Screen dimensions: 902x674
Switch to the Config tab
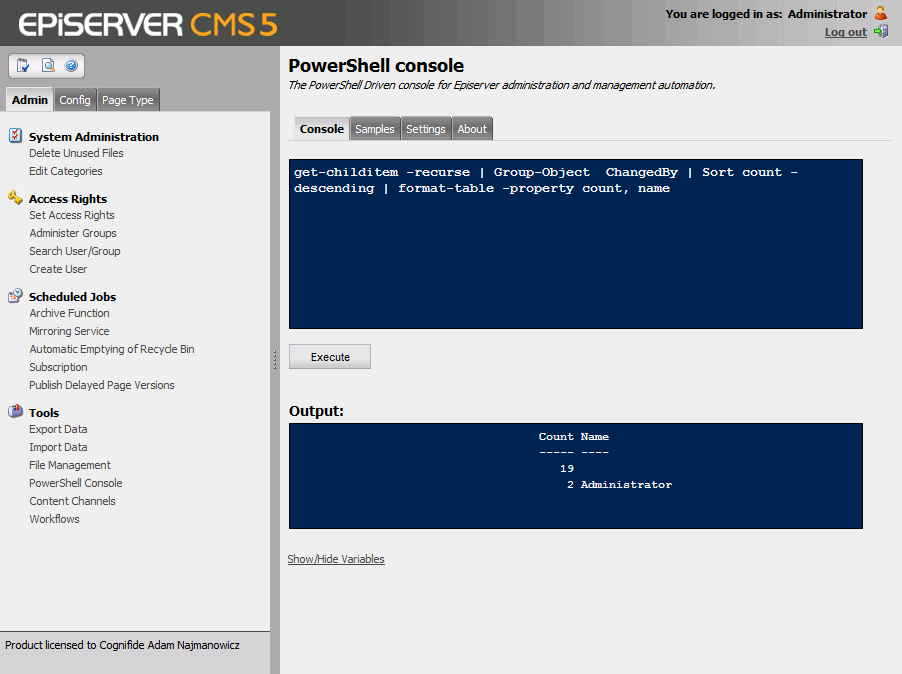coord(75,100)
